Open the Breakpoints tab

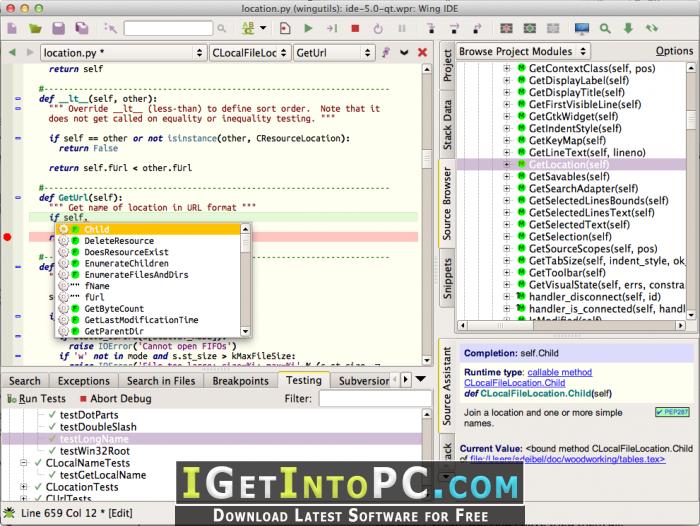tap(240, 381)
